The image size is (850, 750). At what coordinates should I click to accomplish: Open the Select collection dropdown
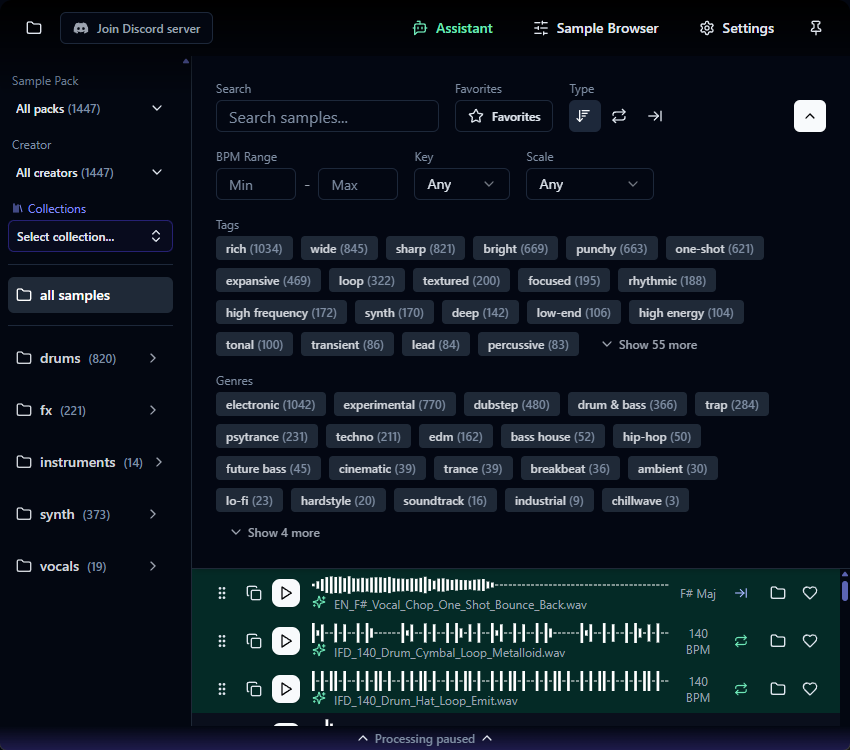click(90, 237)
